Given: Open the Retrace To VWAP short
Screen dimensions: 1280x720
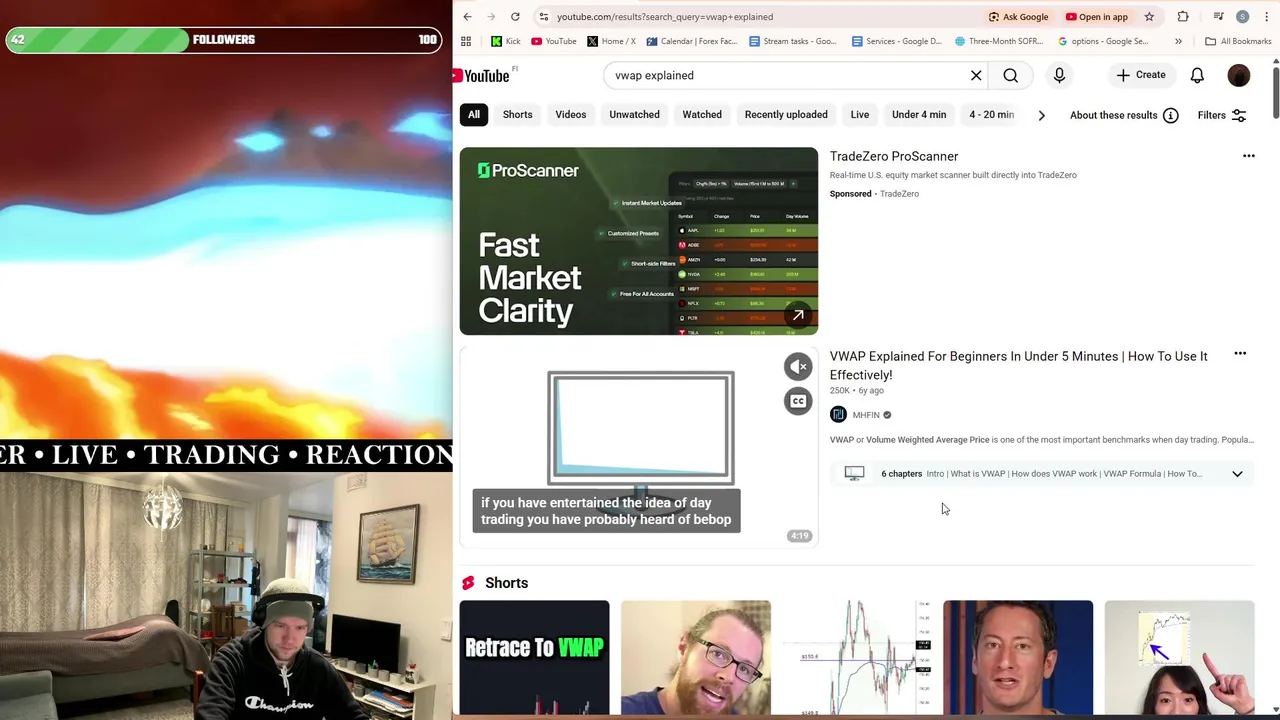Looking at the screenshot, I should pos(535,658).
